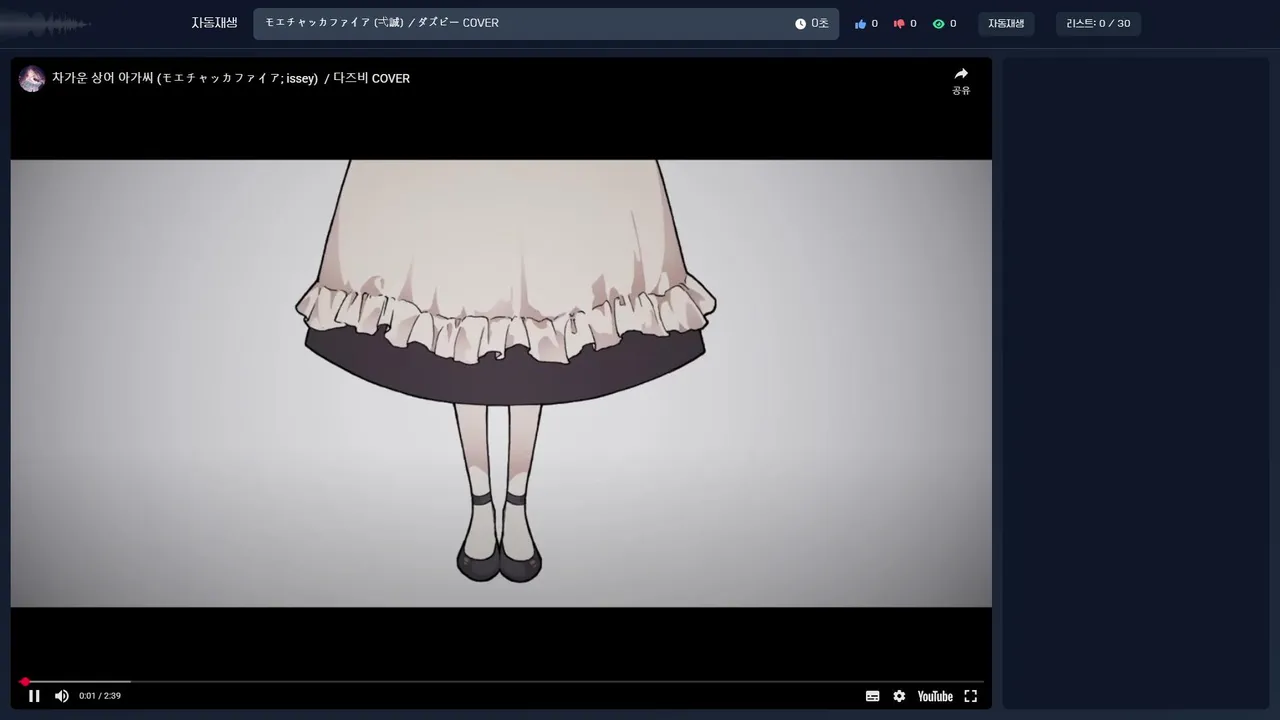Viewport: 1280px width, 720px height.
Task: Open the video title link
Action: [x=231, y=79]
